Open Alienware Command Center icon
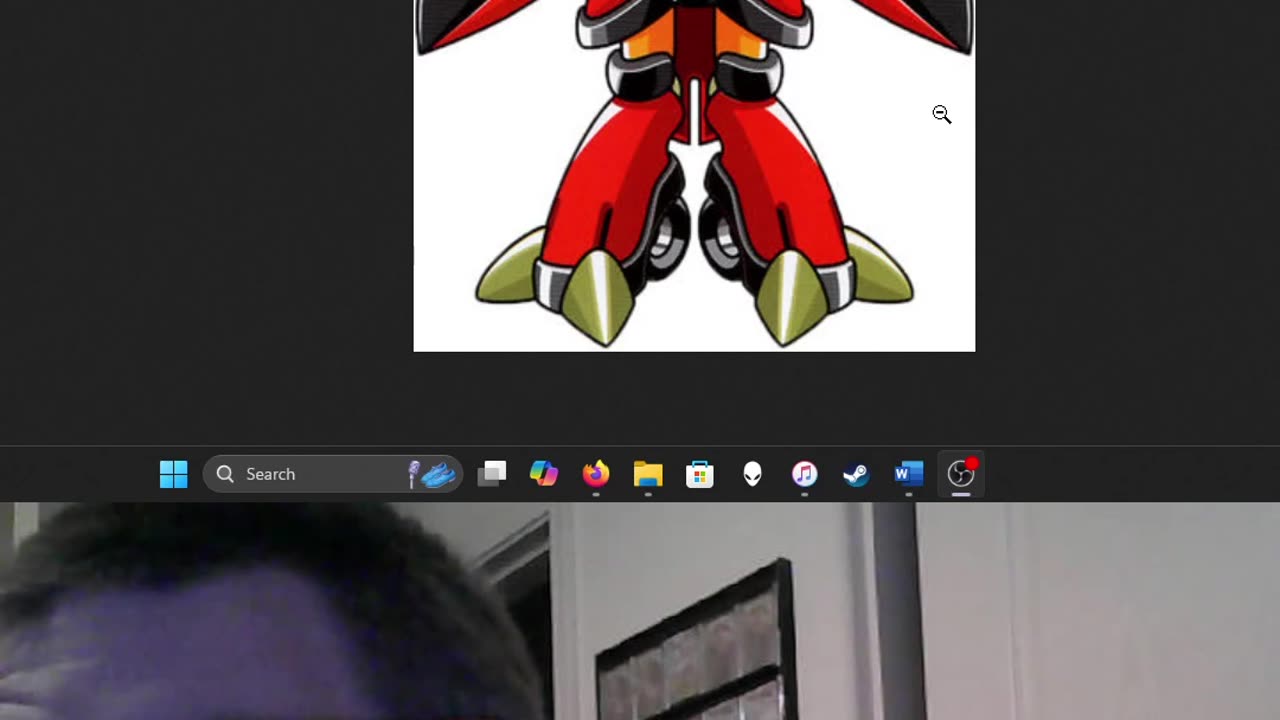This screenshot has height=720, width=1280. 752,474
